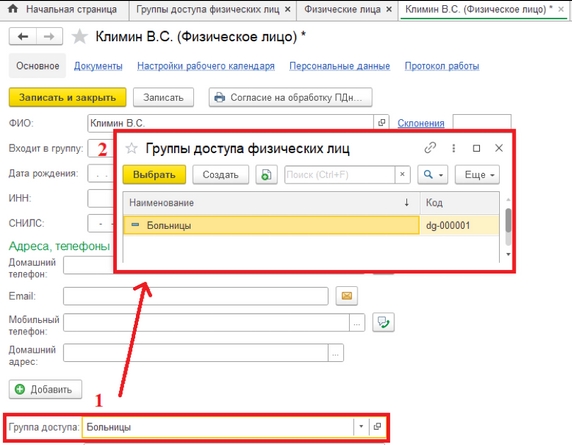Select the Больницы row in the list
This screenshot has height=445, width=572.
[x=271, y=225]
